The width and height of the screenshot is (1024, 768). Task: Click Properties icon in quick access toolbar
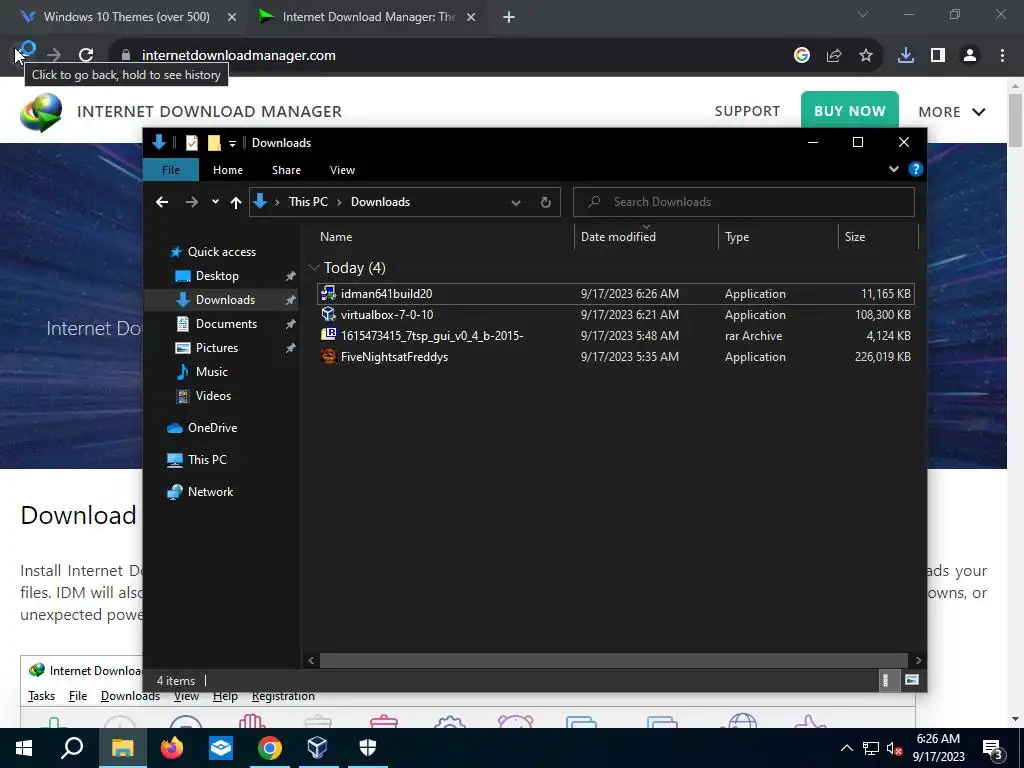pos(191,142)
